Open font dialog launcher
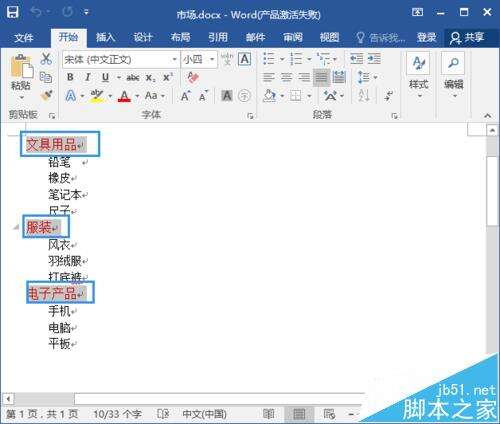The height and width of the screenshot is (424, 500). click(x=250, y=116)
